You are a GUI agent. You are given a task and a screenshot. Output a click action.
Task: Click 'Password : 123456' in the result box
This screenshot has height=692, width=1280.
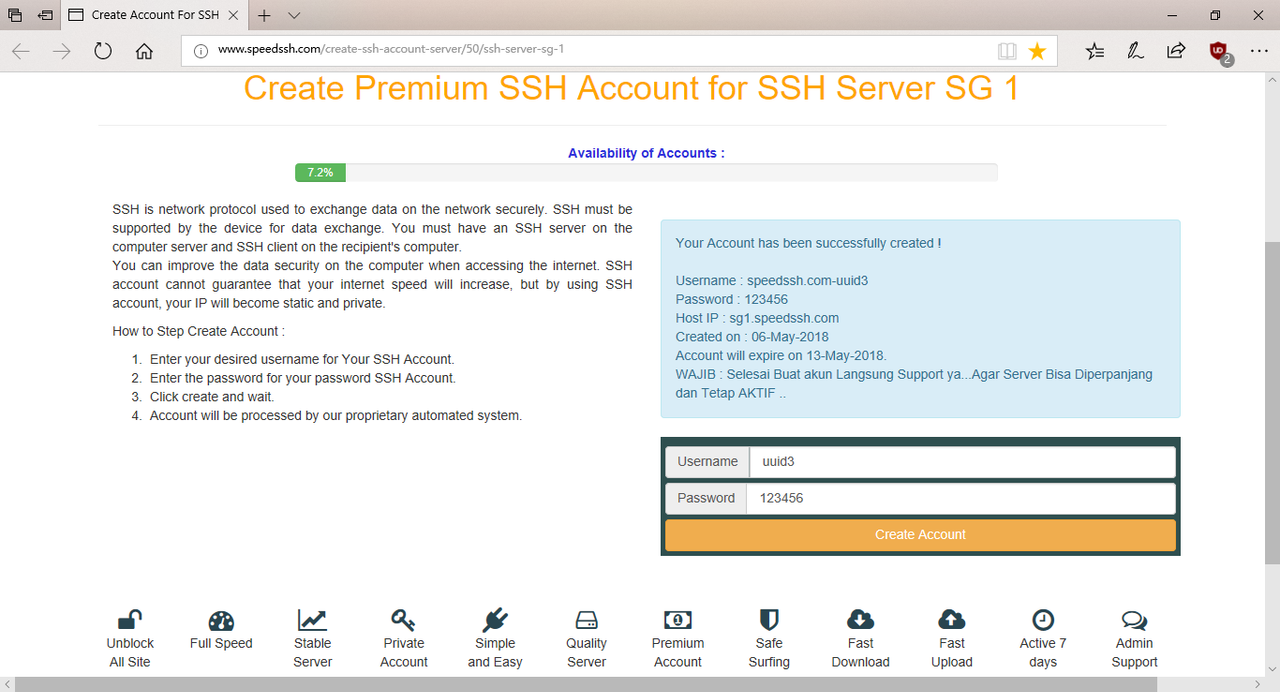pos(731,299)
